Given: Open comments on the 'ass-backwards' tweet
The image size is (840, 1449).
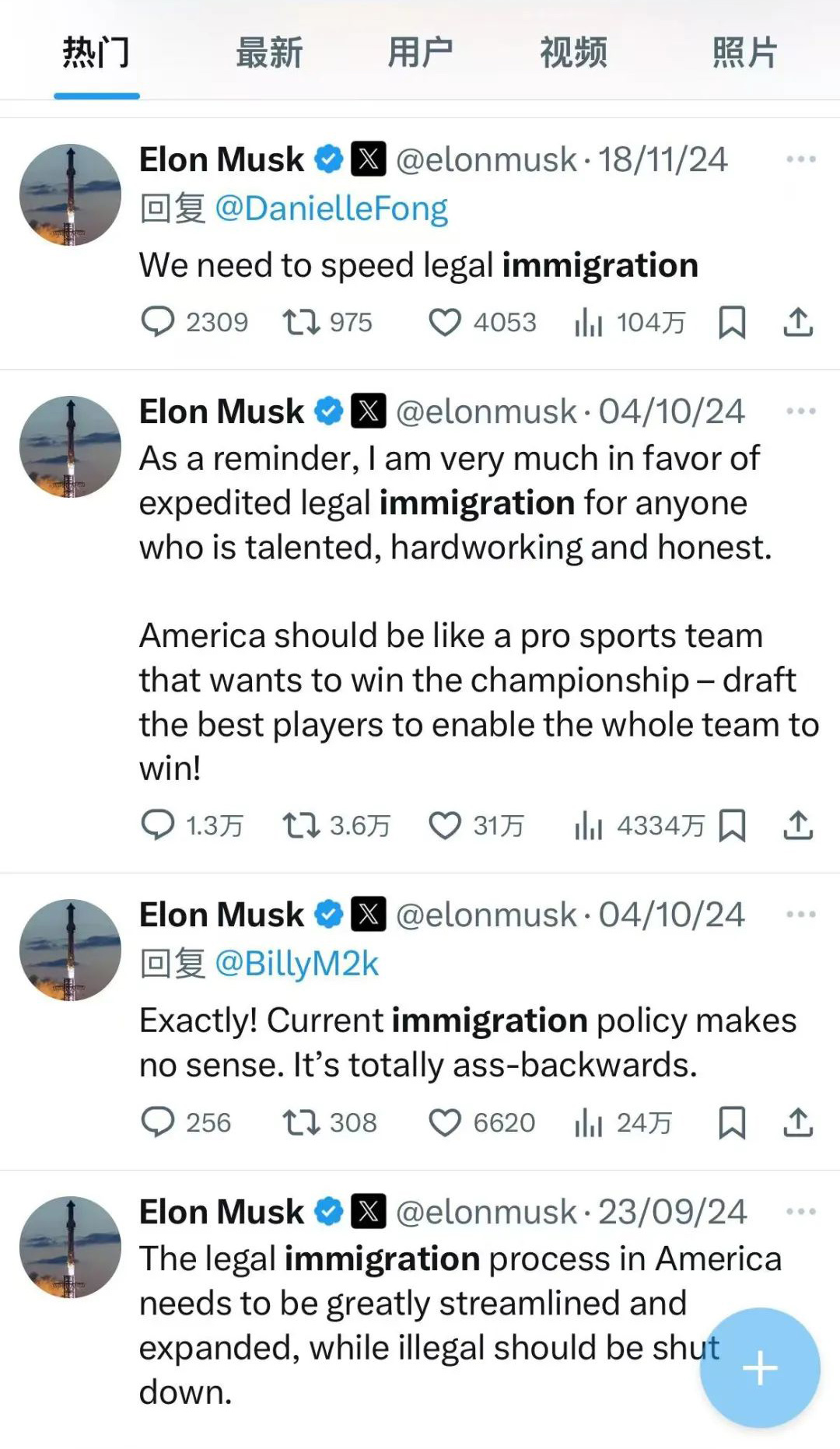Looking at the screenshot, I should [x=158, y=1122].
